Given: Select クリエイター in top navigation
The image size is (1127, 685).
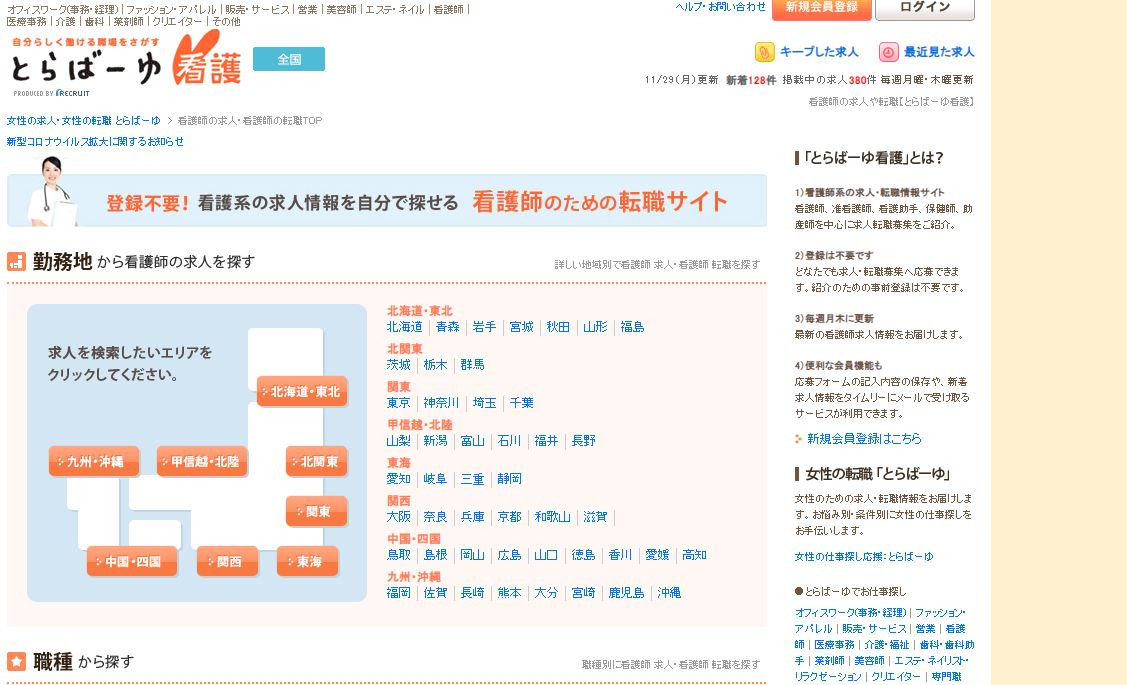Looking at the screenshot, I should (x=177, y=22).
